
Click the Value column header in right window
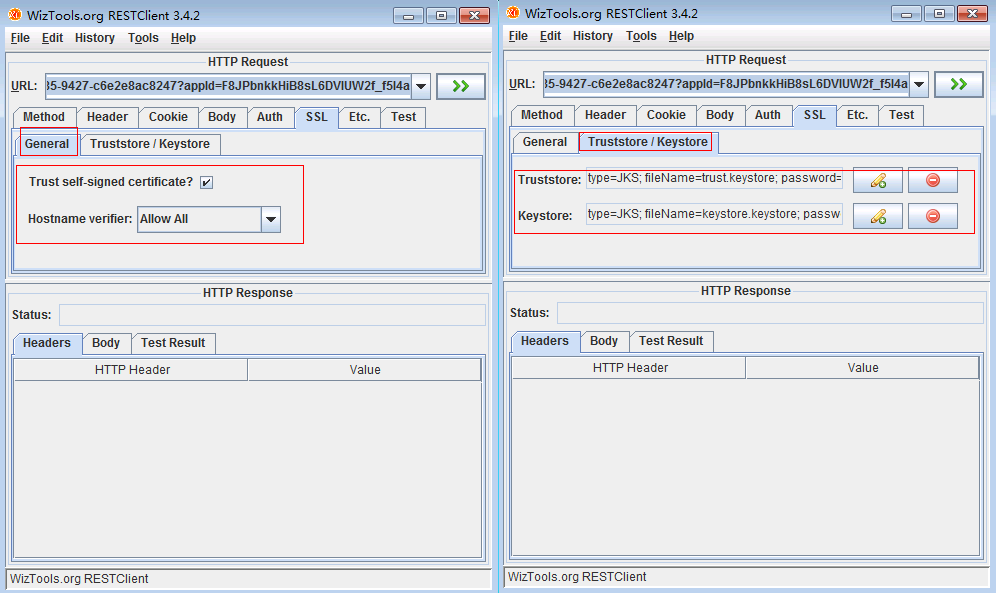point(863,368)
